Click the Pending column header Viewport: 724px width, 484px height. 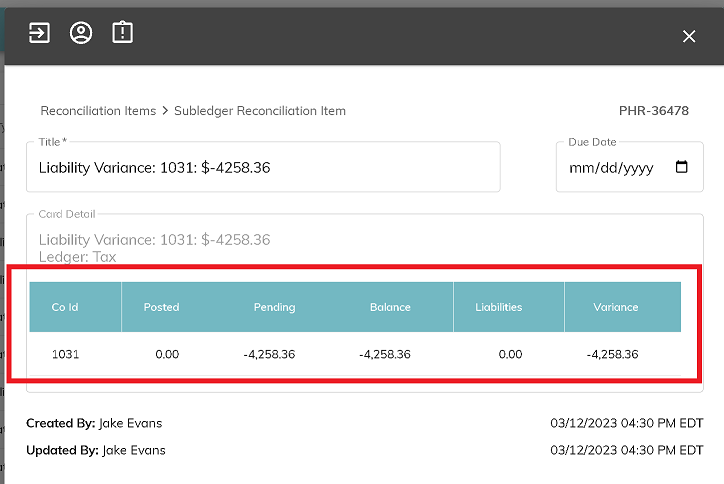274,307
